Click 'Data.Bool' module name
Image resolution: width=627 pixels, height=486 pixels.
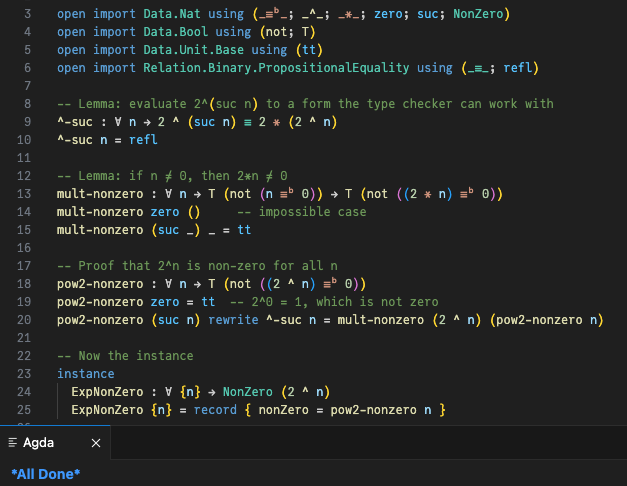[176, 32]
